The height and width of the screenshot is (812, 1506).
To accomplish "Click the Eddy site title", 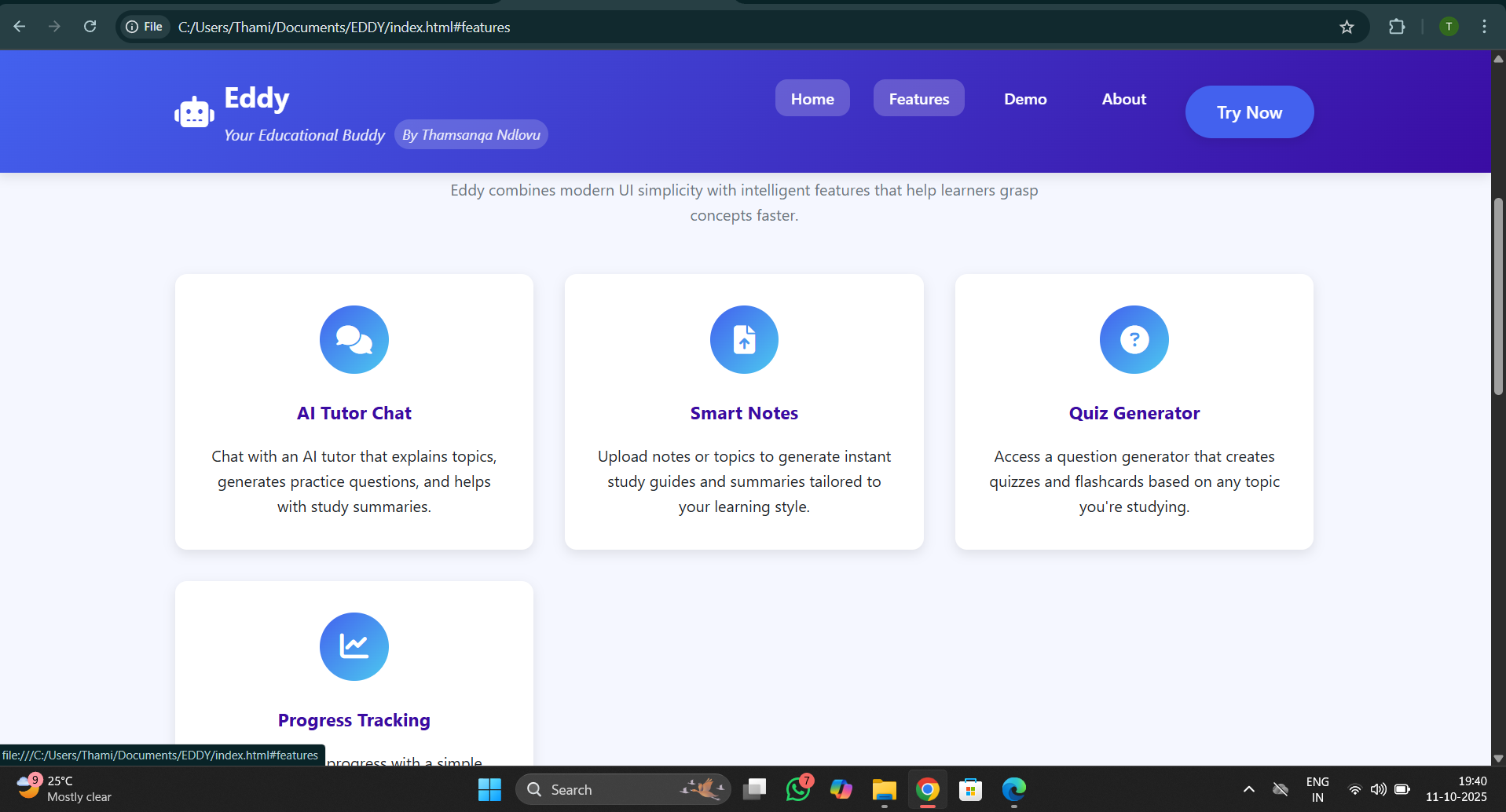I will click(257, 98).
